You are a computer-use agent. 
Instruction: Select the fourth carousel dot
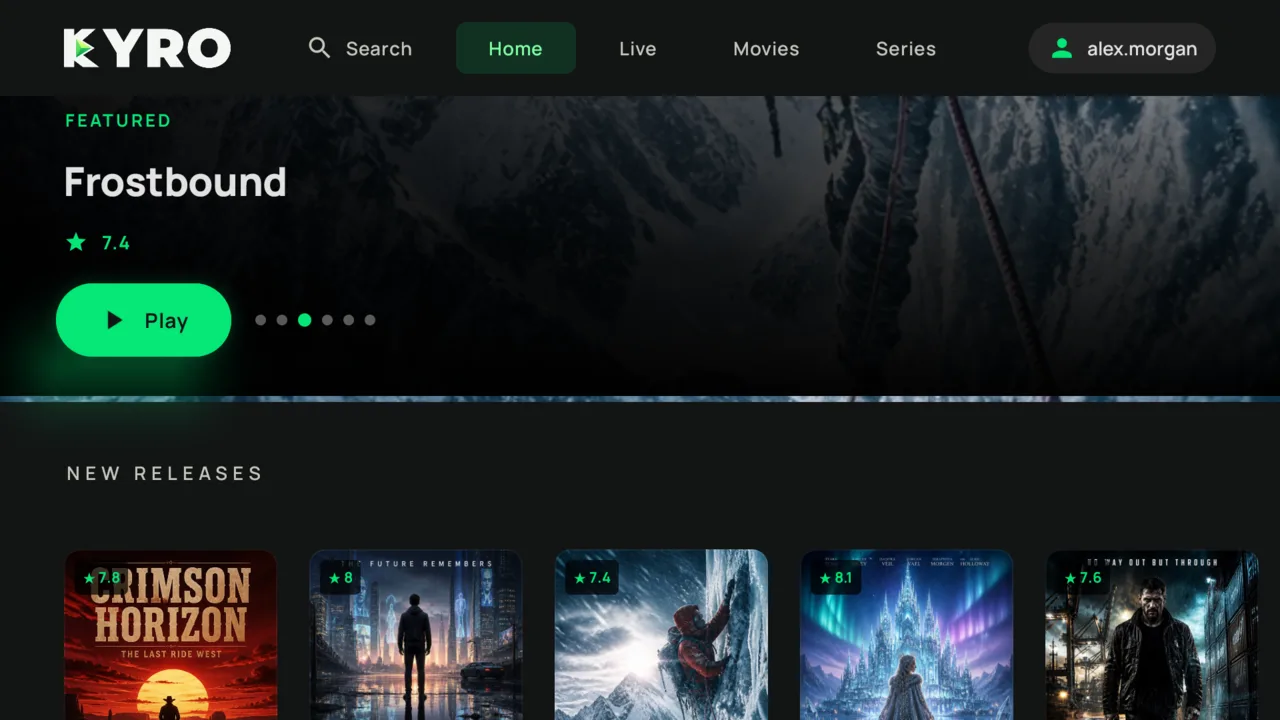327,320
